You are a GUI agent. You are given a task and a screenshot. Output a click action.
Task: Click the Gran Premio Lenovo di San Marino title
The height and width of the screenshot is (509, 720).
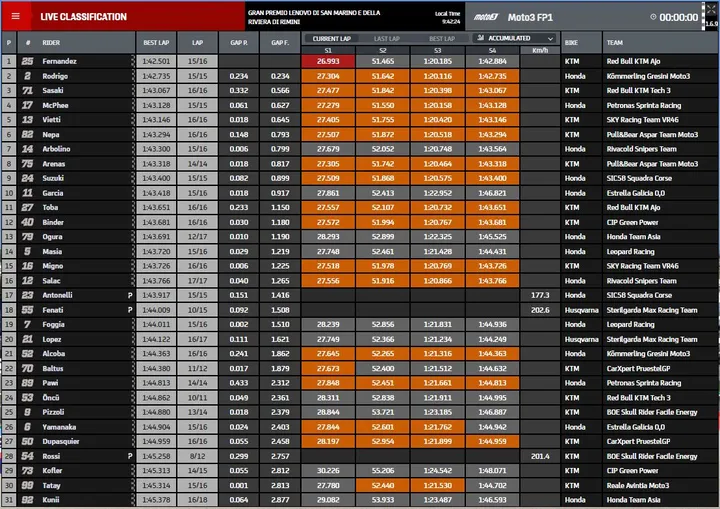(314, 17)
